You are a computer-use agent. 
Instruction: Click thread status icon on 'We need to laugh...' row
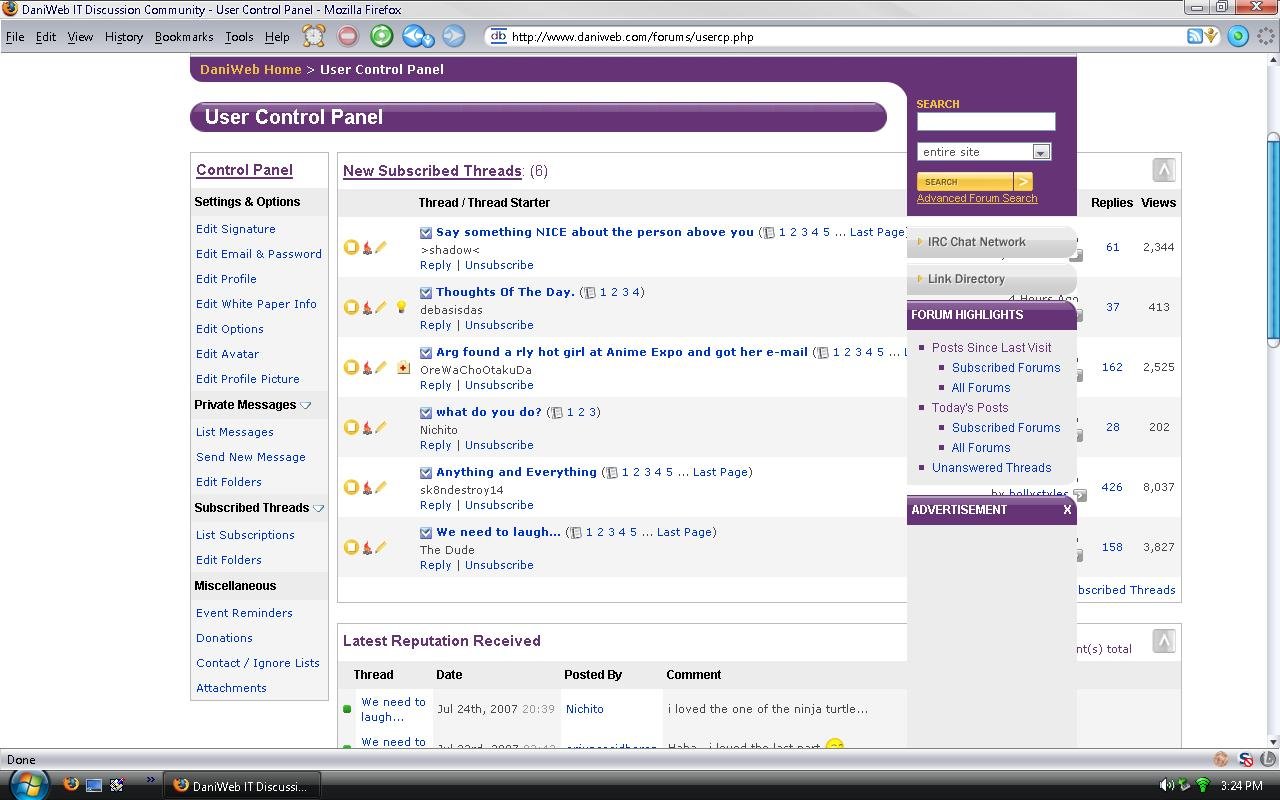[351, 547]
